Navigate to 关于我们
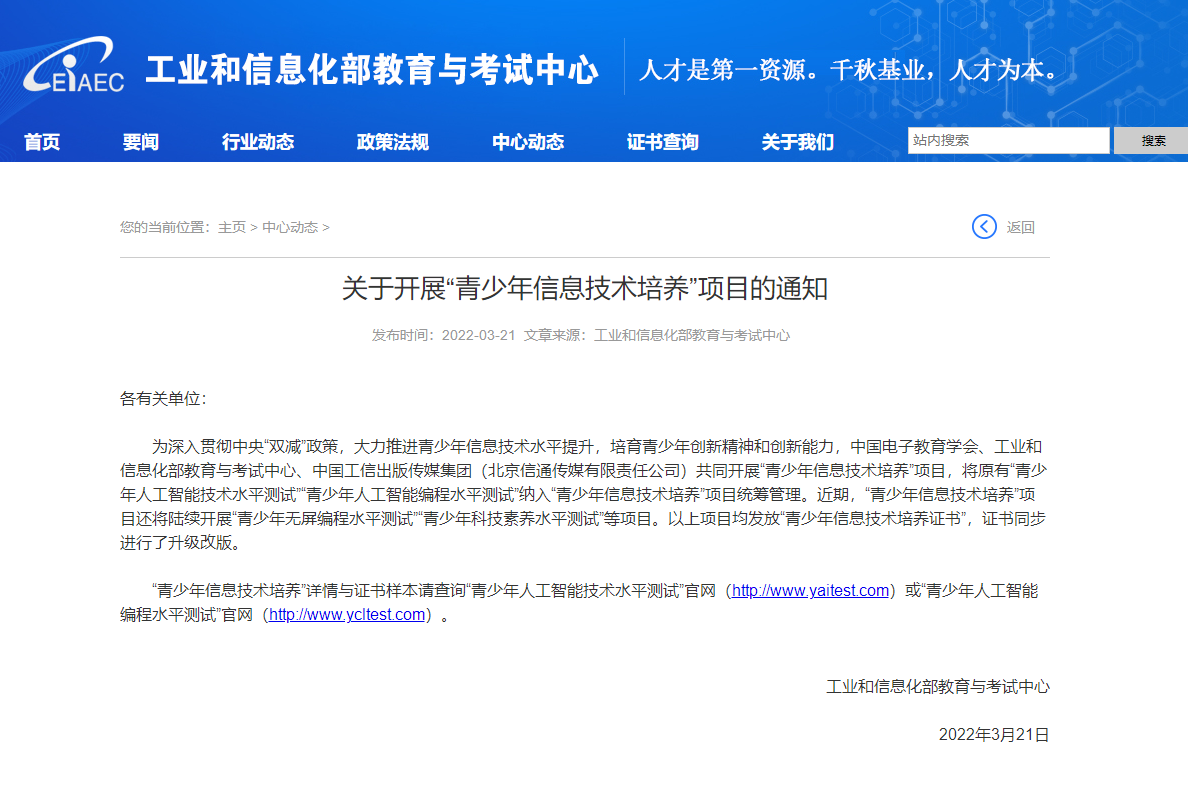Screen dimensions: 1188x805 point(797,142)
